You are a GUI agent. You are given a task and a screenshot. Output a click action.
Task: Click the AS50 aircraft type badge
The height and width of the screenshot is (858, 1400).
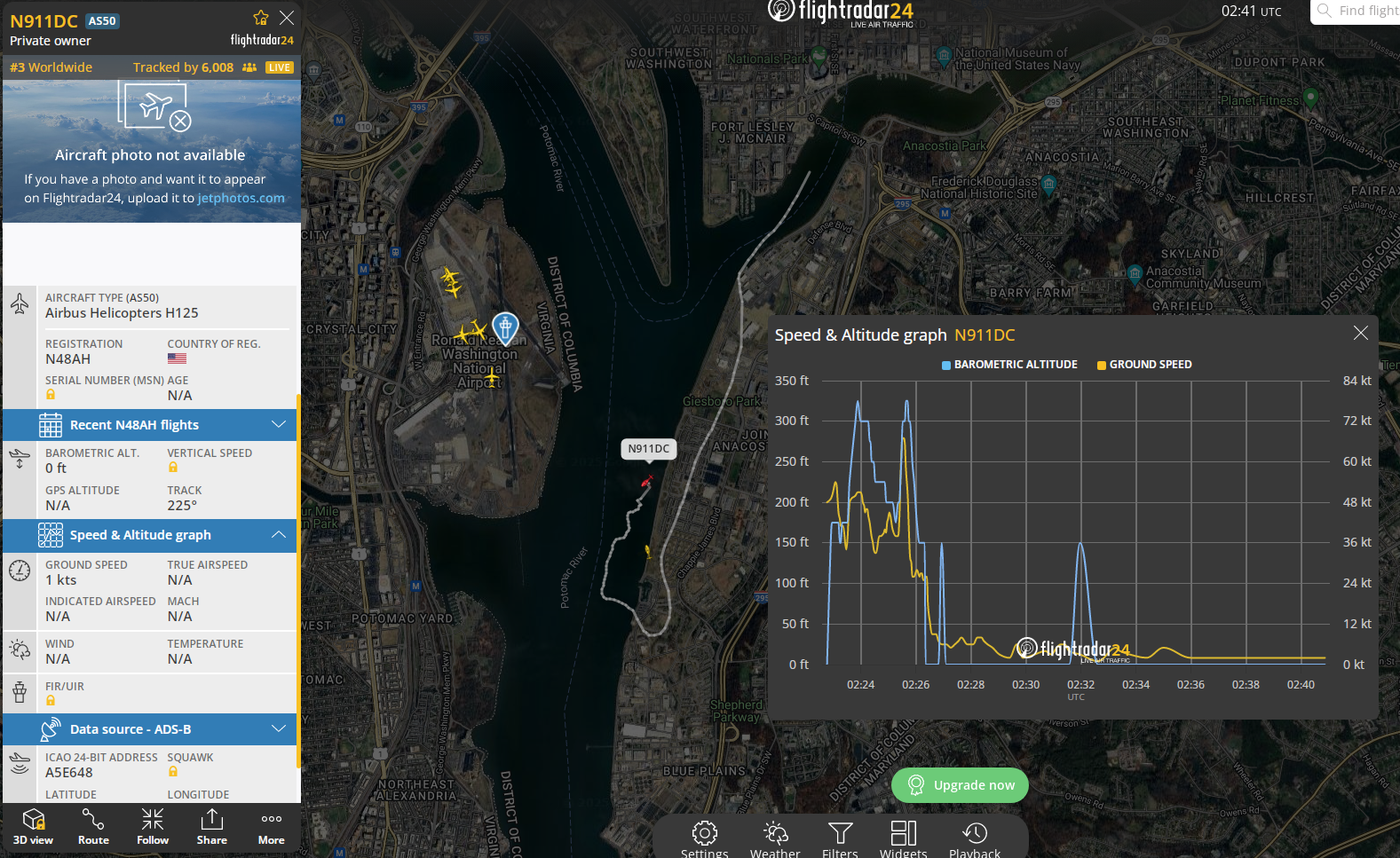coord(102,20)
